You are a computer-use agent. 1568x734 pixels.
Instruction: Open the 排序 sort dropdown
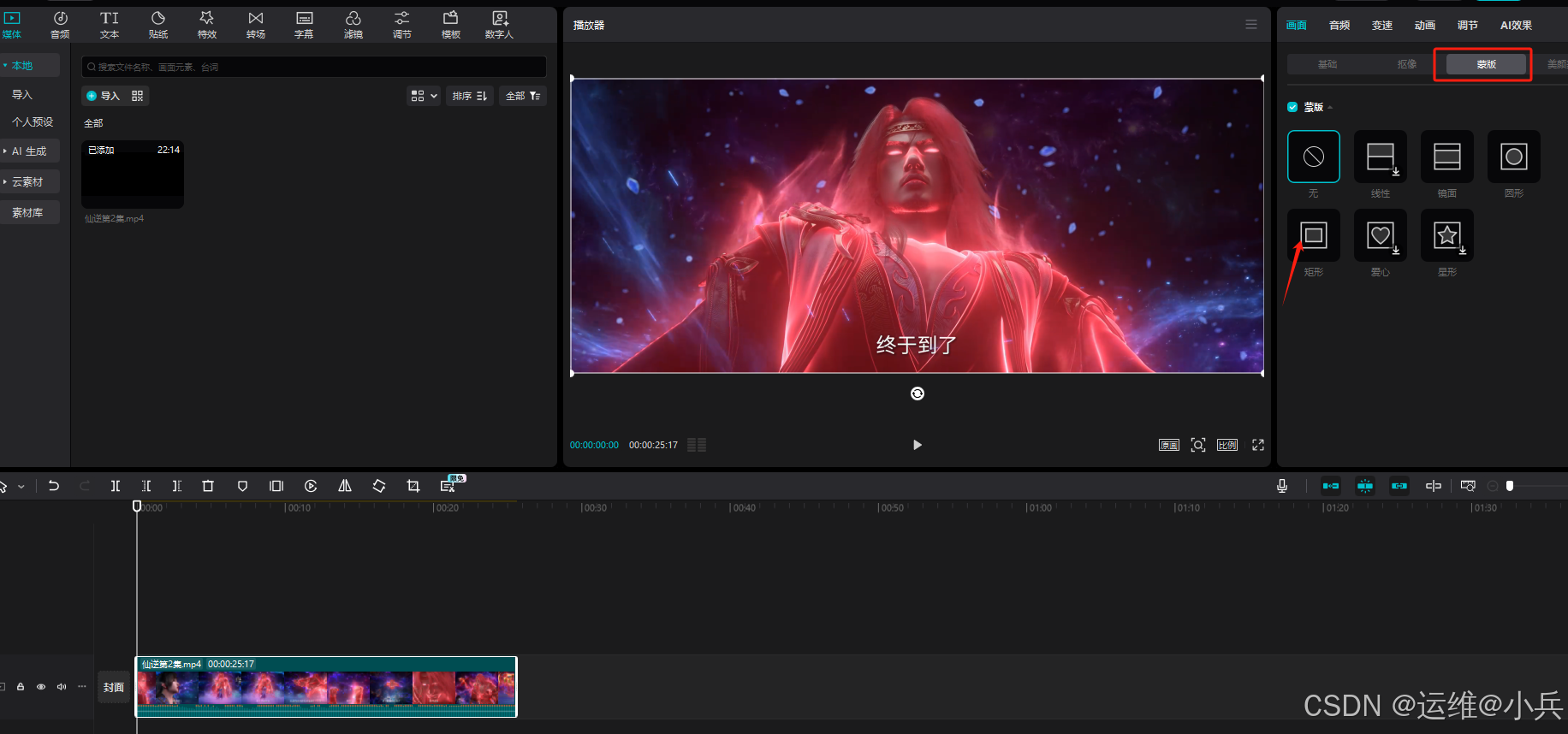[x=470, y=96]
